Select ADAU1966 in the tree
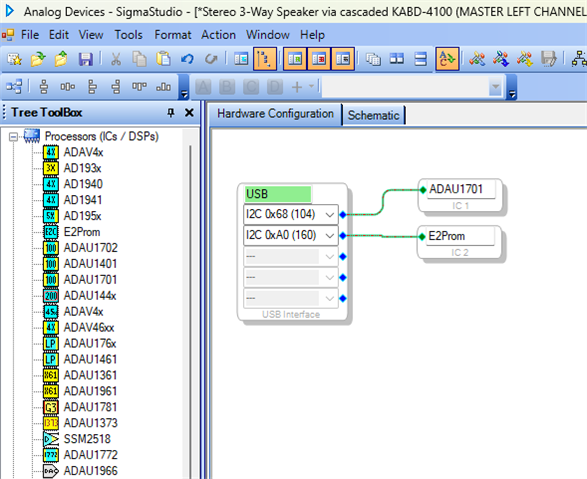The height and width of the screenshot is (479, 587). tap(91, 470)
